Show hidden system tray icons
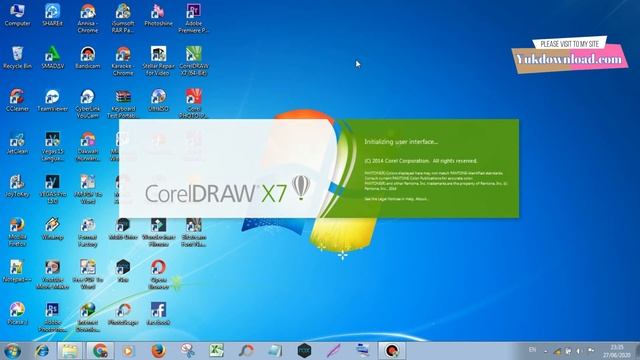640x360 pixels. click(x=546, y=351)
